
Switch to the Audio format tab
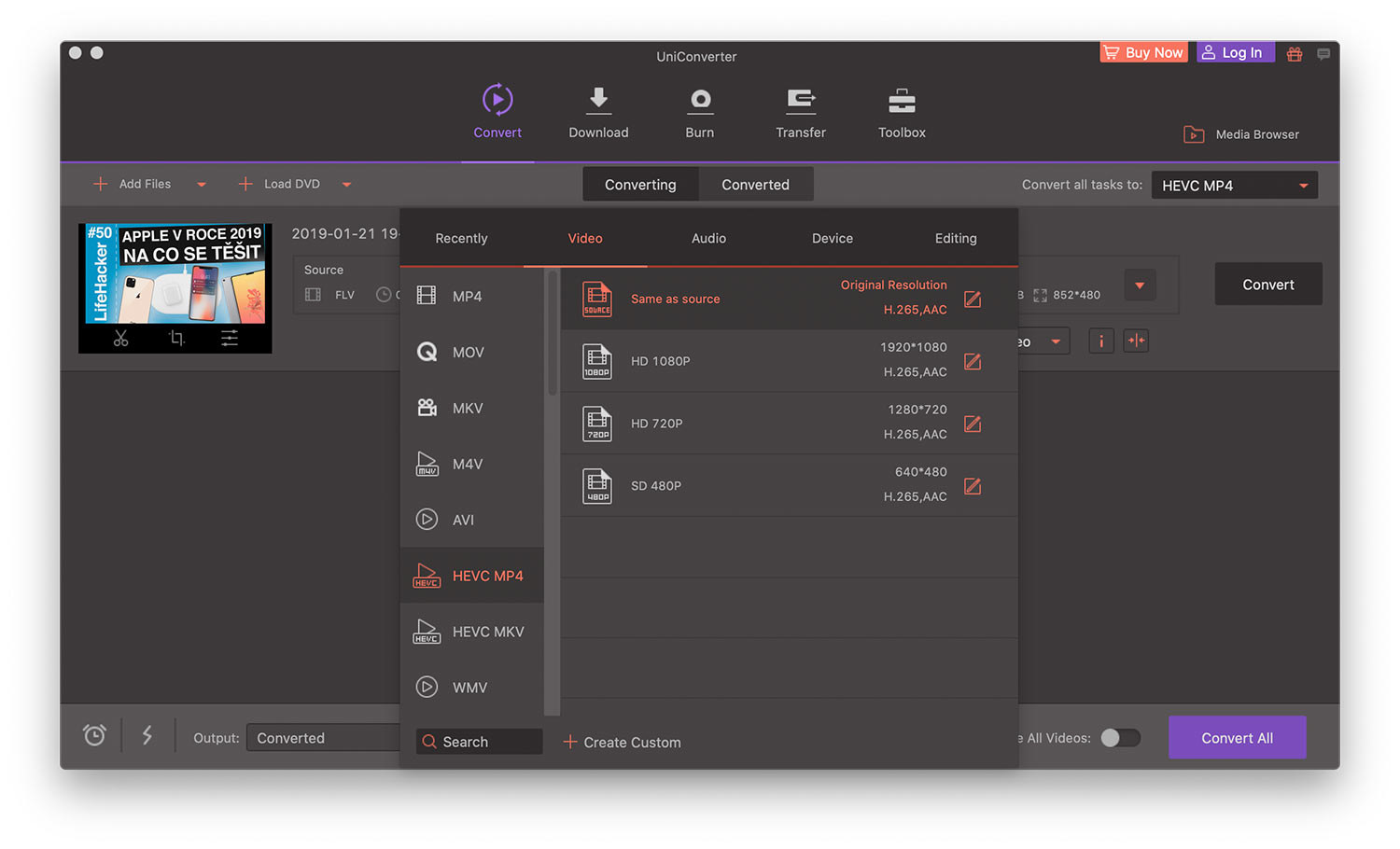[x=708, y=239]
